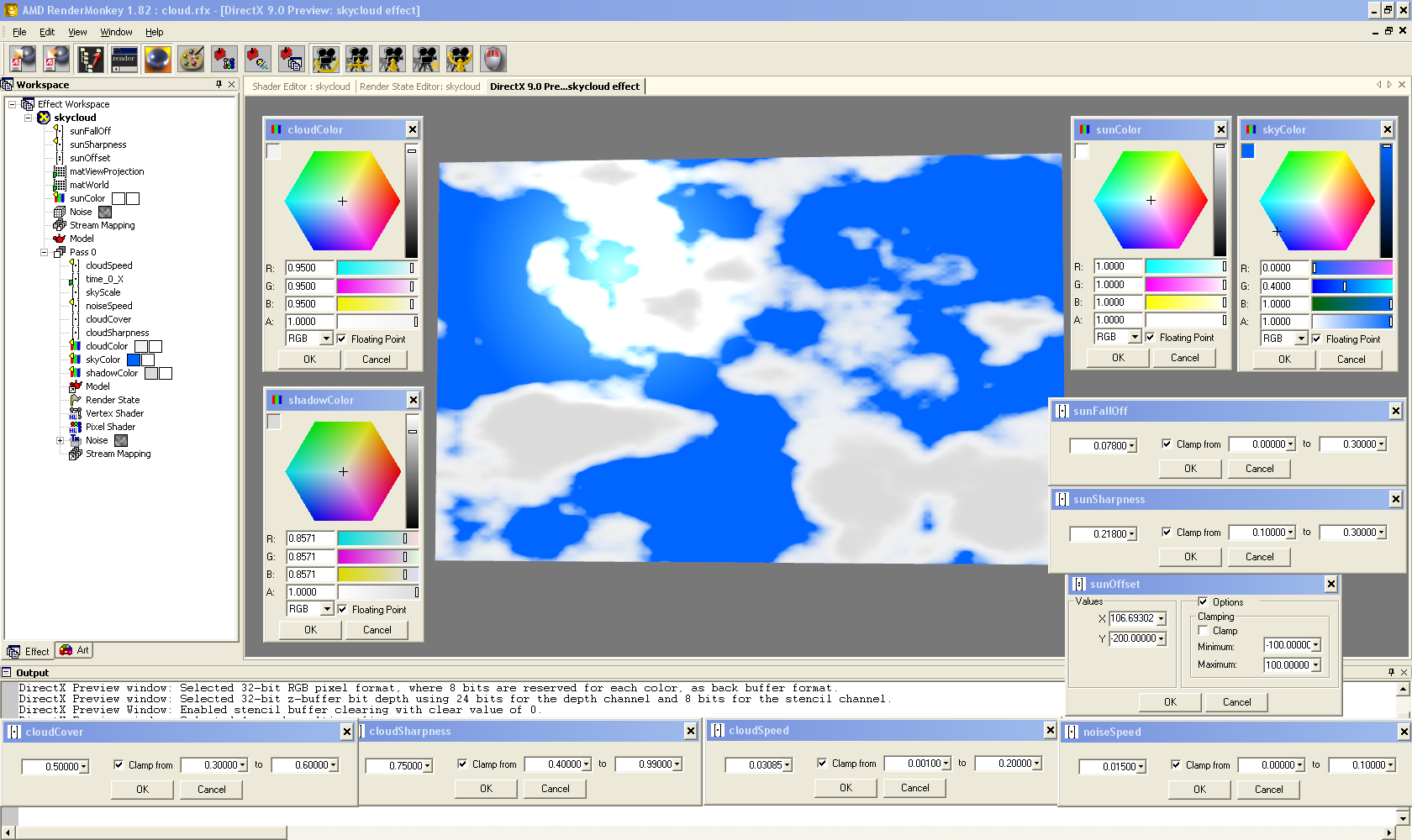This screenshot has height=840, width=1412.
Task: Toggle Clamp from in sunFallOff panel
Action: click(1167, 444)
